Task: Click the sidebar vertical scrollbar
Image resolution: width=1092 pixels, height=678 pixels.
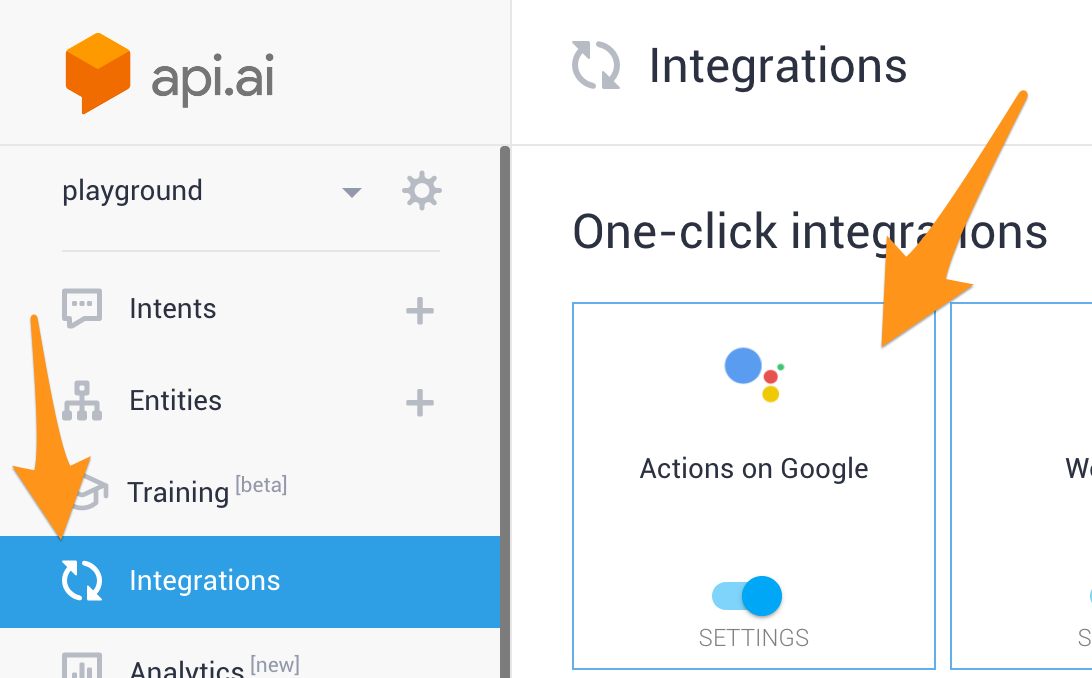Action: coord(505,400)
